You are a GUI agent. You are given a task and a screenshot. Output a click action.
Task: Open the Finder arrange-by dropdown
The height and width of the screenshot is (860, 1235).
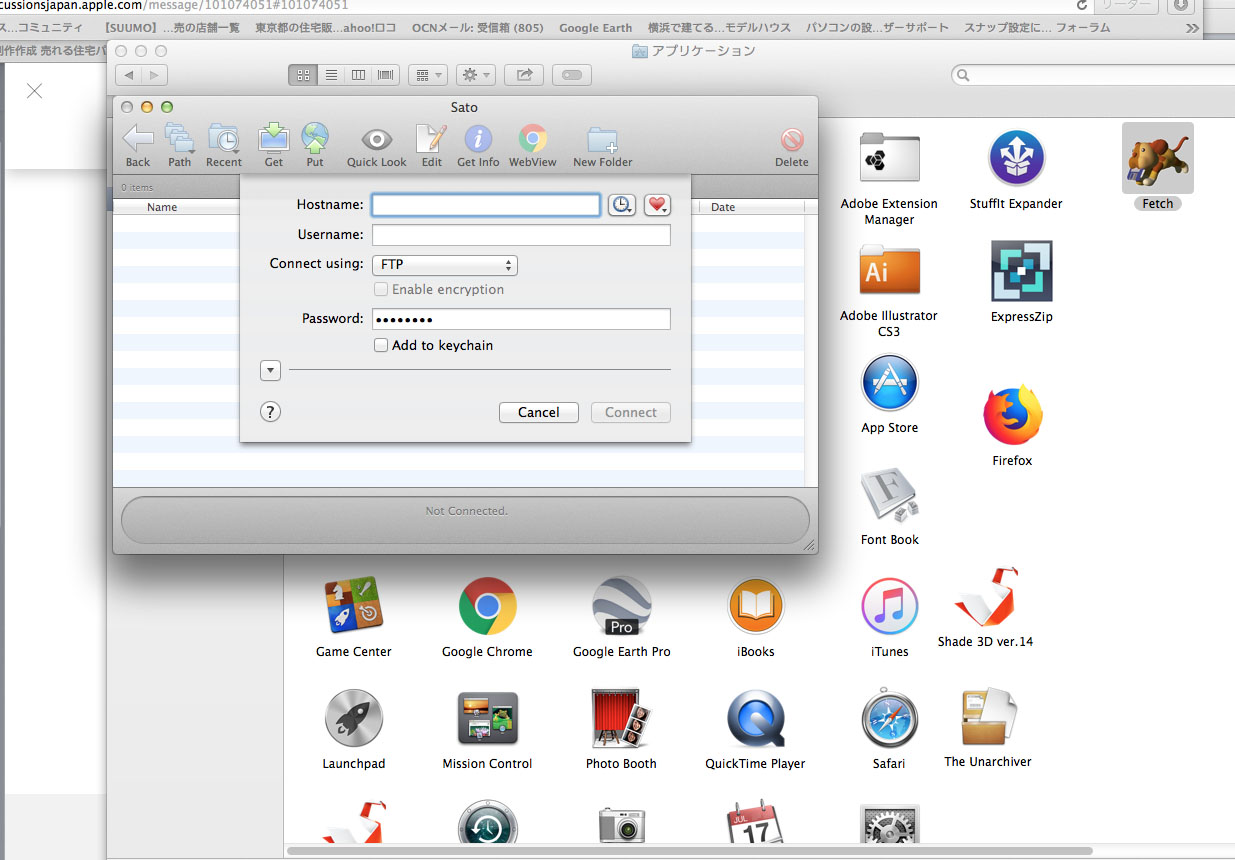pos(428,75)
